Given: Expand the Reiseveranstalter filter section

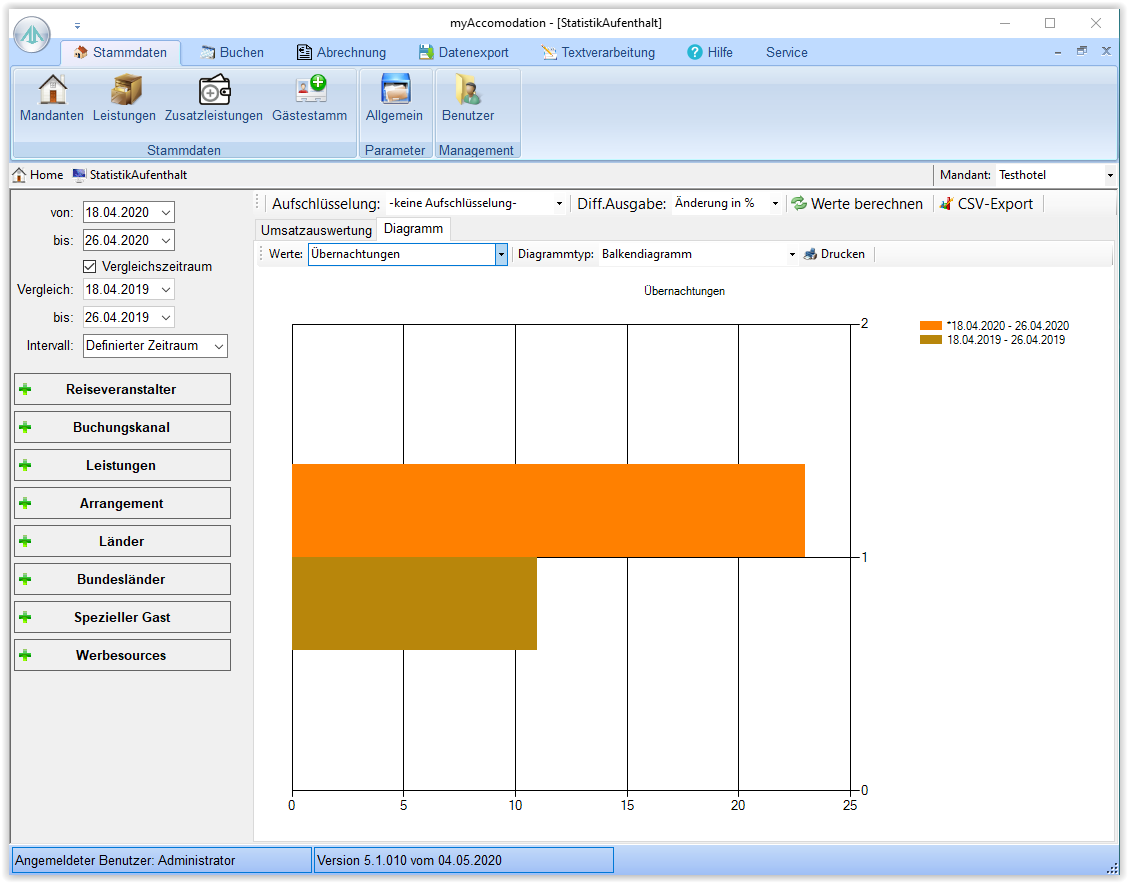Looking at the screenshot, I should (x=122, y=389).
